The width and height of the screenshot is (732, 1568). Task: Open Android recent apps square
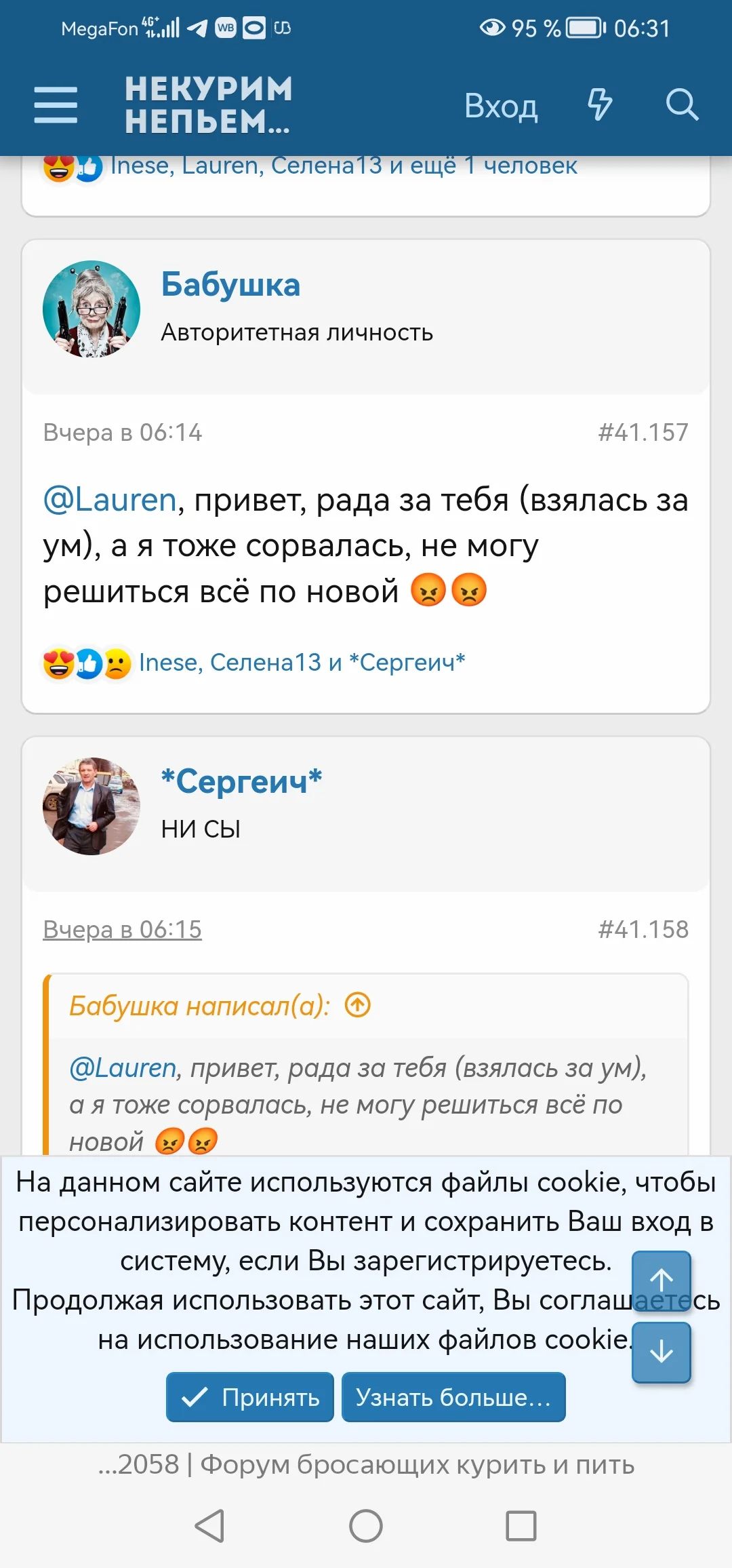521,1526
